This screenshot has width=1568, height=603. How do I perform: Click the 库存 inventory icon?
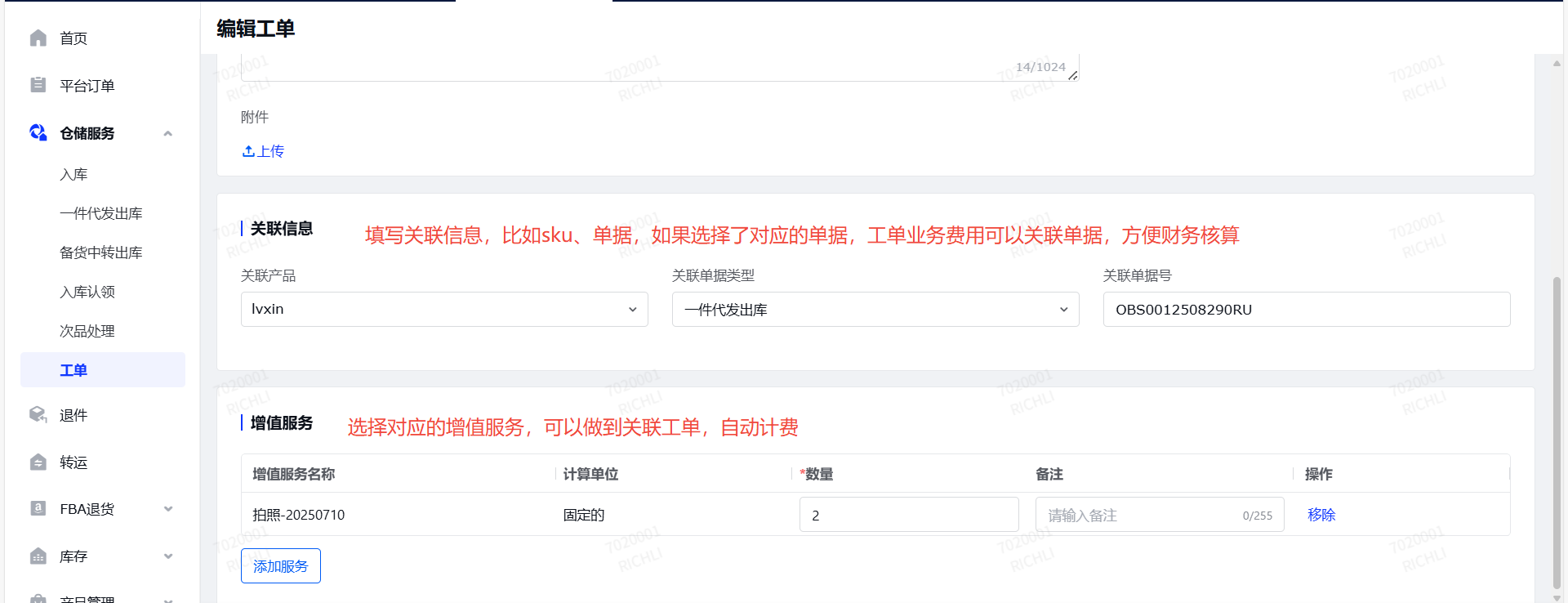pyautogui.click(x=38, y=556)
